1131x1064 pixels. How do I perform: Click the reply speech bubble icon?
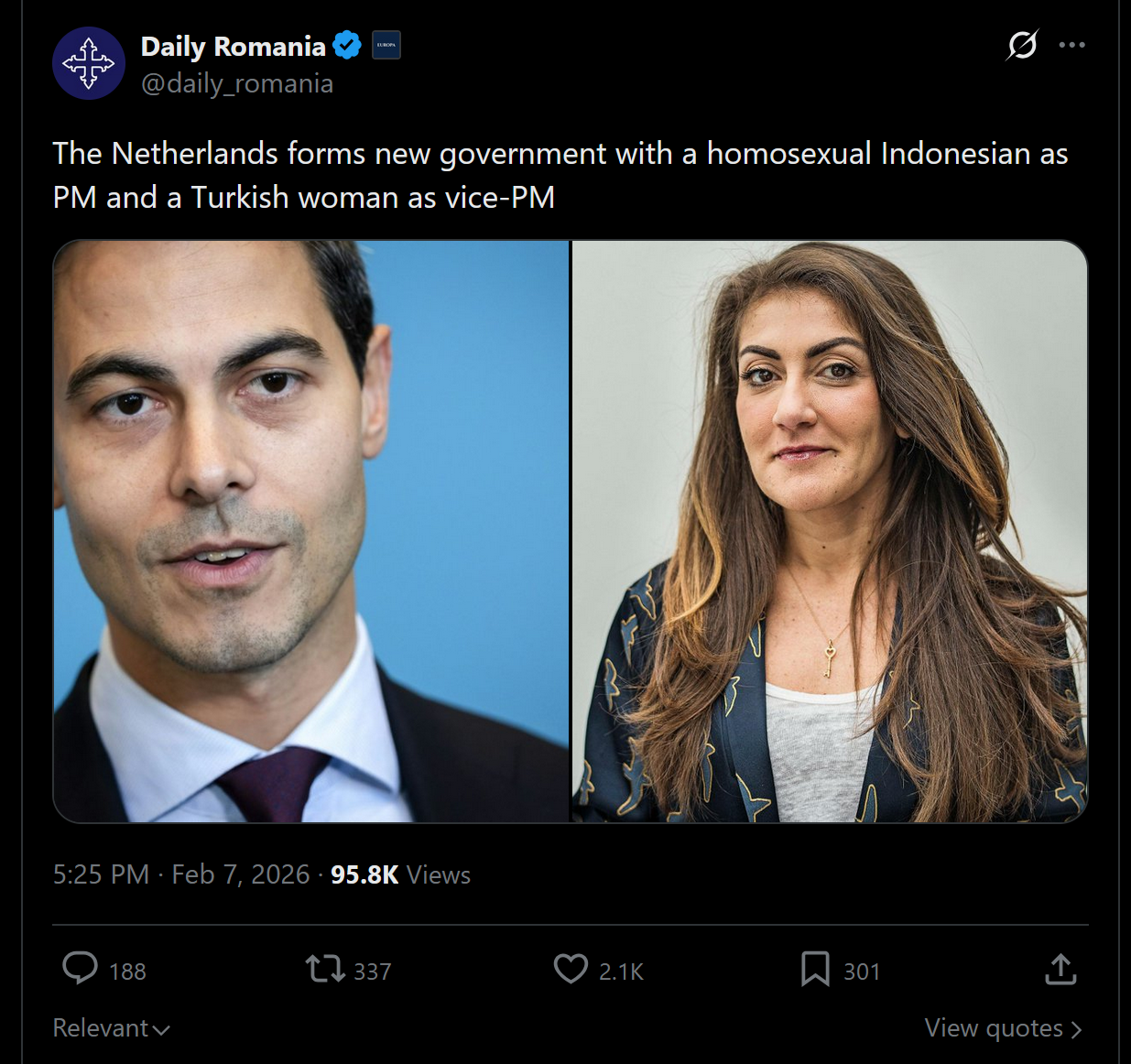[80, 969]
